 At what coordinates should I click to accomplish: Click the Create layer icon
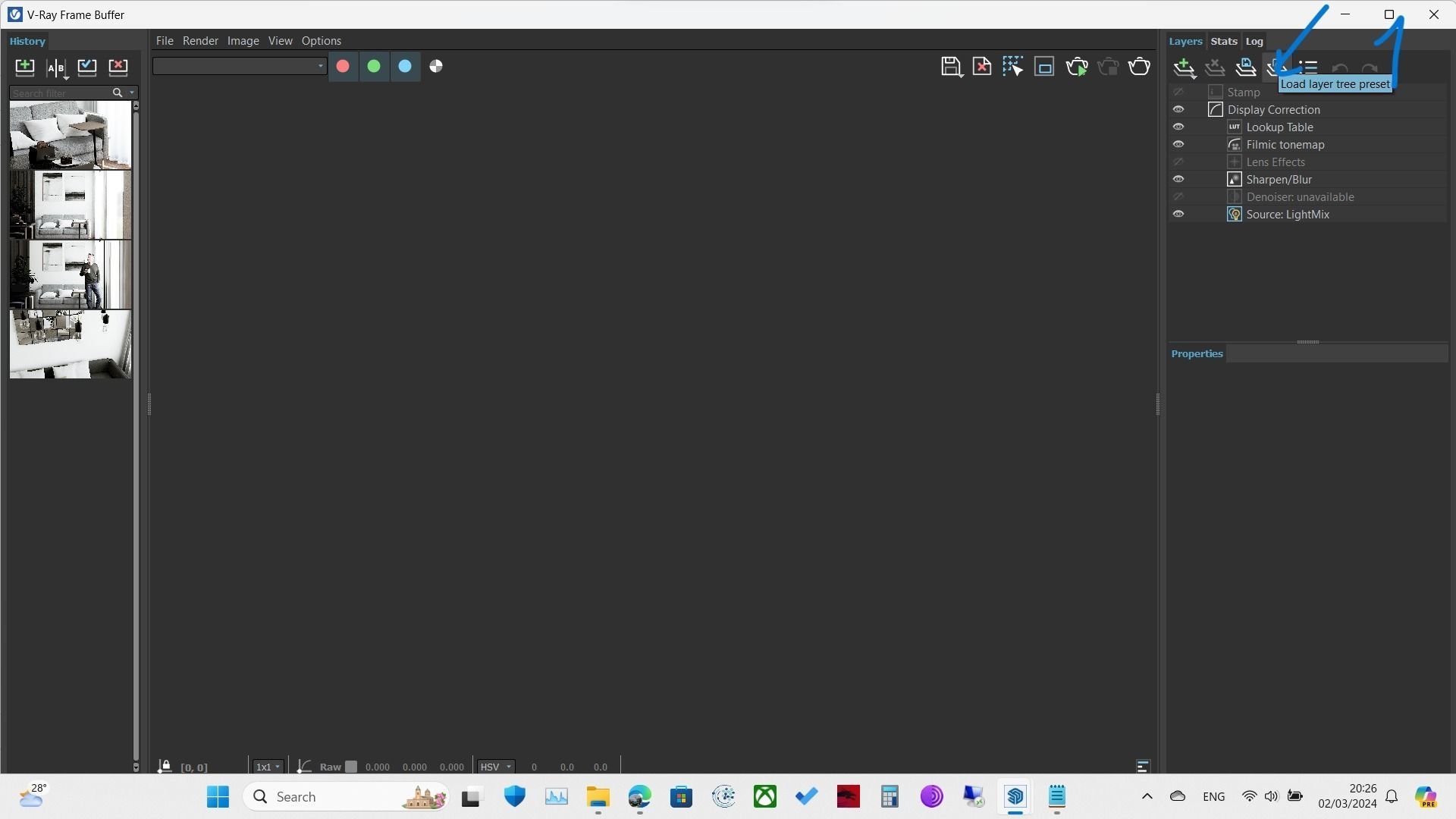tap(1184, 67)
